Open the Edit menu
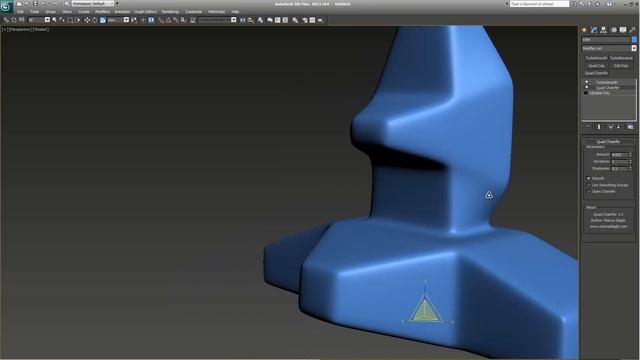This screenshot has height=360, width=640. click(x=20, y=12)
